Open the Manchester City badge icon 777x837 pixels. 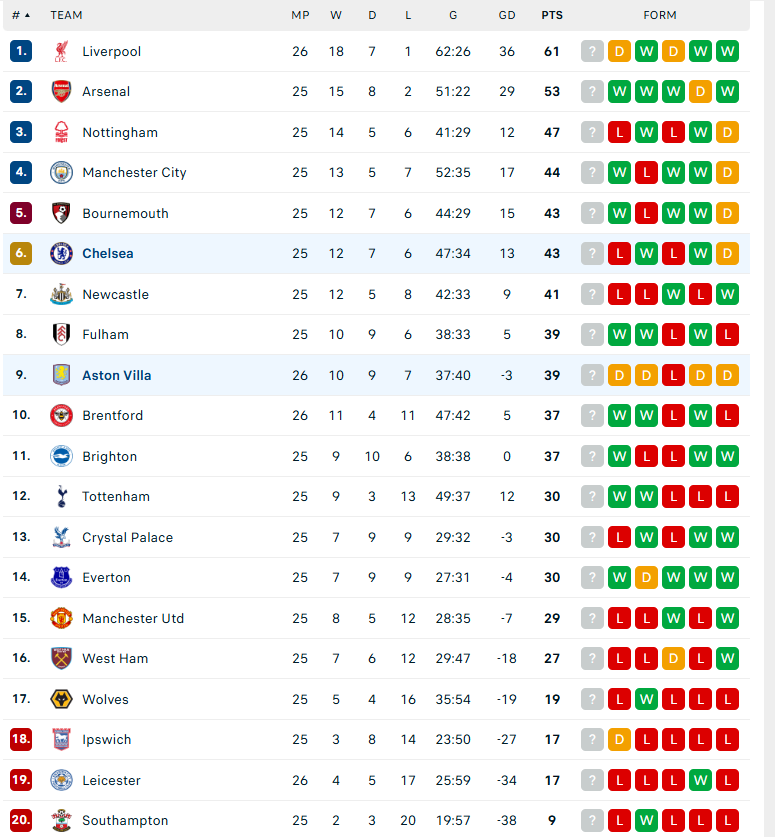click(x=61, y=172)
